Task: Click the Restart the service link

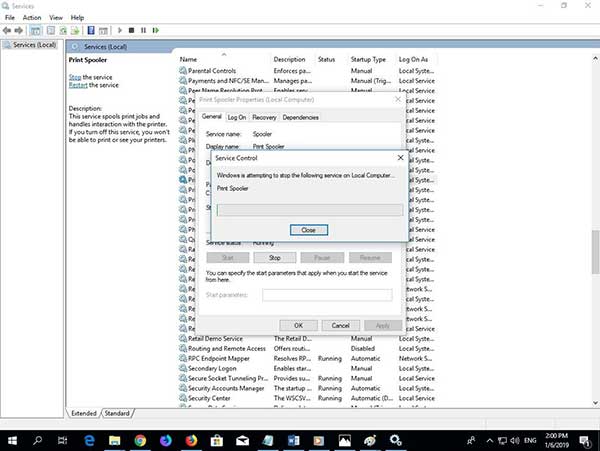Action: pyautogui.click(x=78, y=85)
